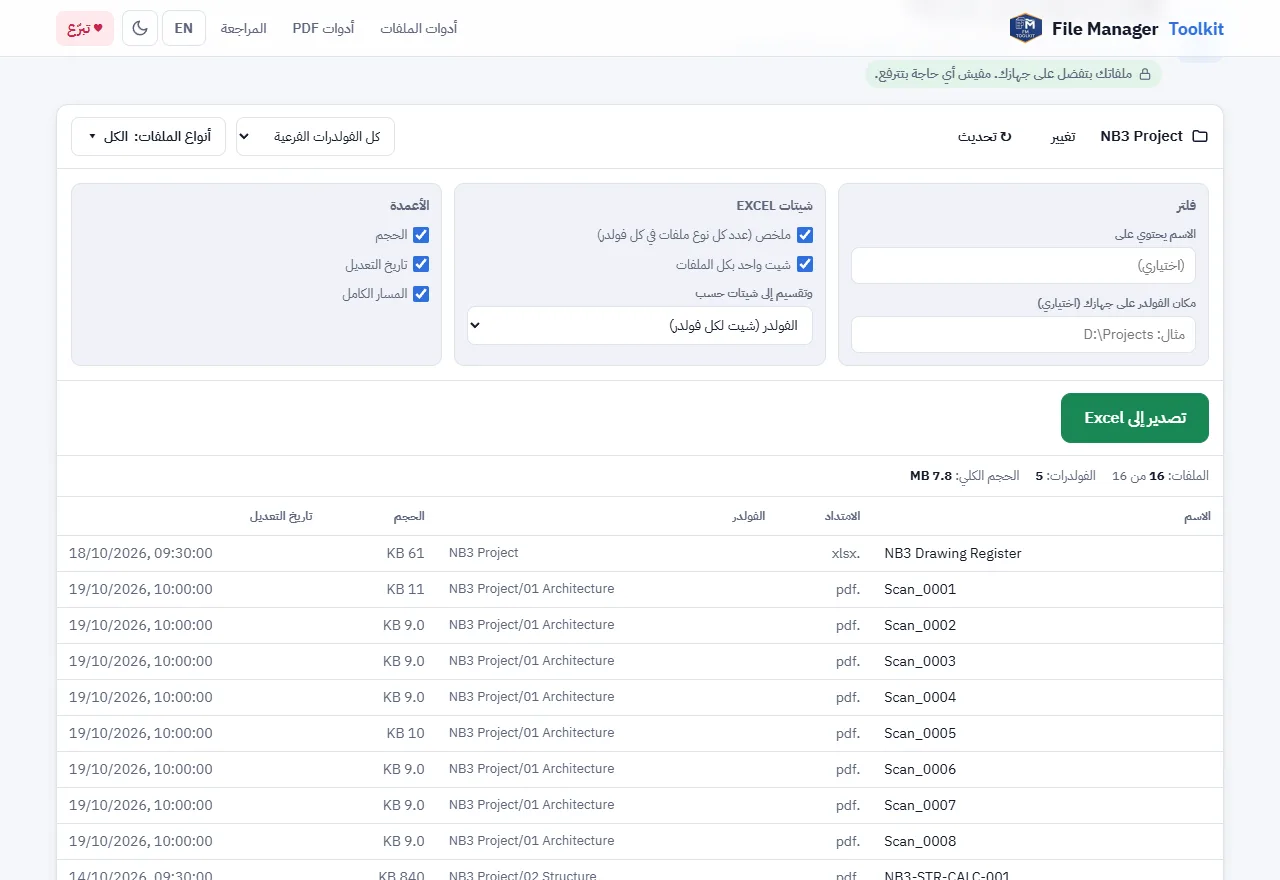Select the NB3 Drawing Register file row
The image size is (1280, 880).
point(640,553)
